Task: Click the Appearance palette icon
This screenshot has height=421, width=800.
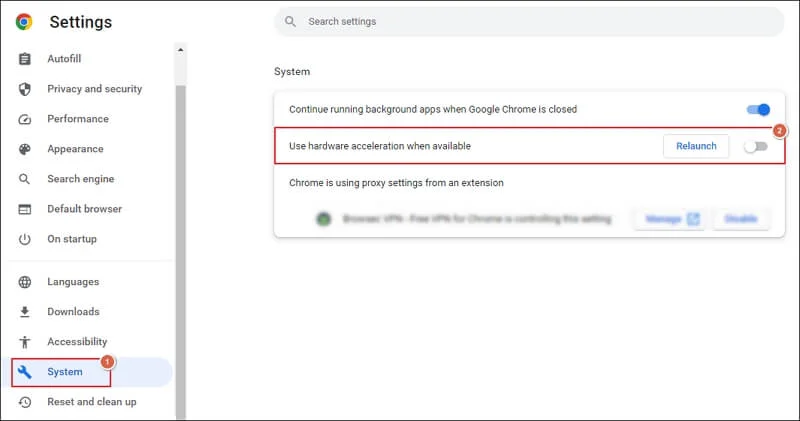Action: click(24, 149)
